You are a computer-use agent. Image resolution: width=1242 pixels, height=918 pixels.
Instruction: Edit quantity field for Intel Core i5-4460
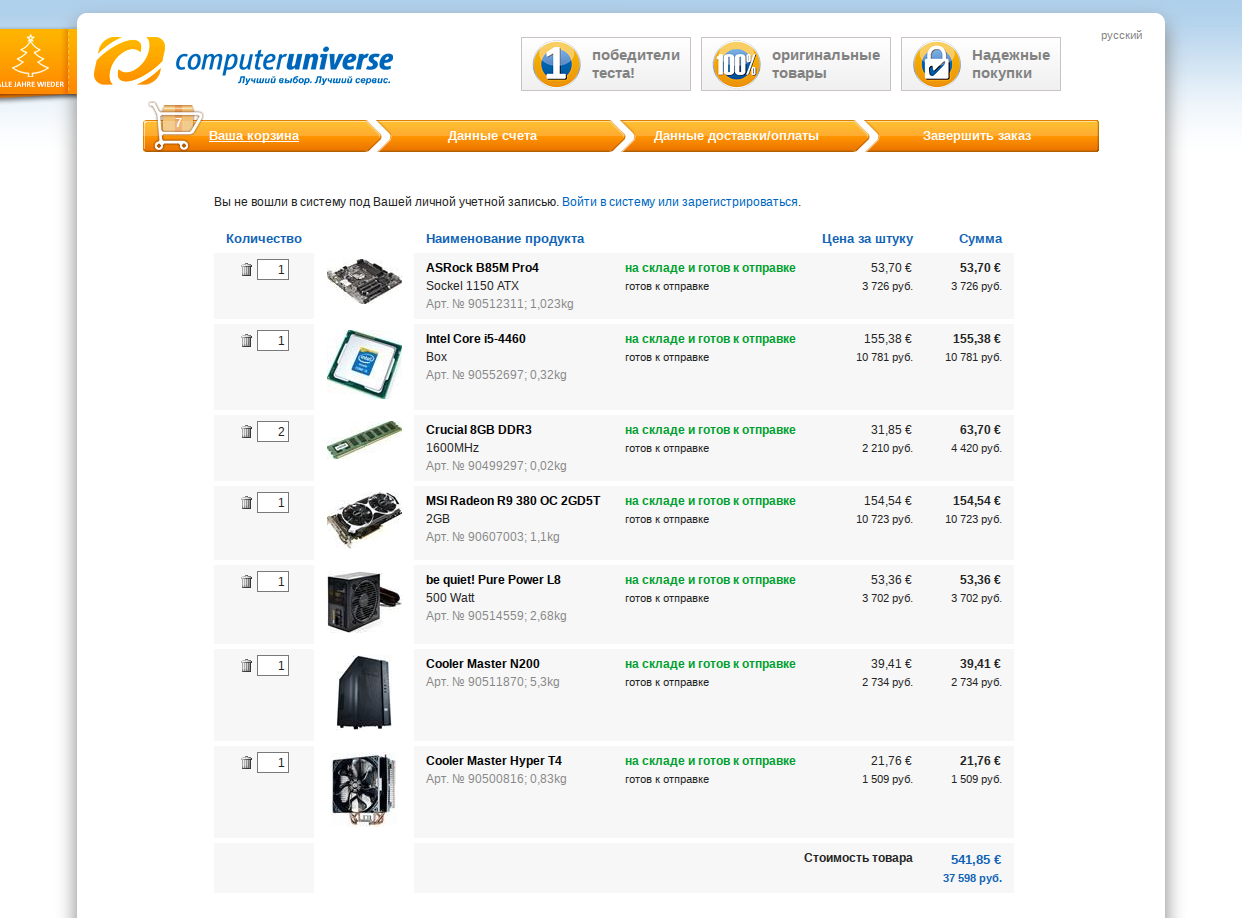coord(273,341)
